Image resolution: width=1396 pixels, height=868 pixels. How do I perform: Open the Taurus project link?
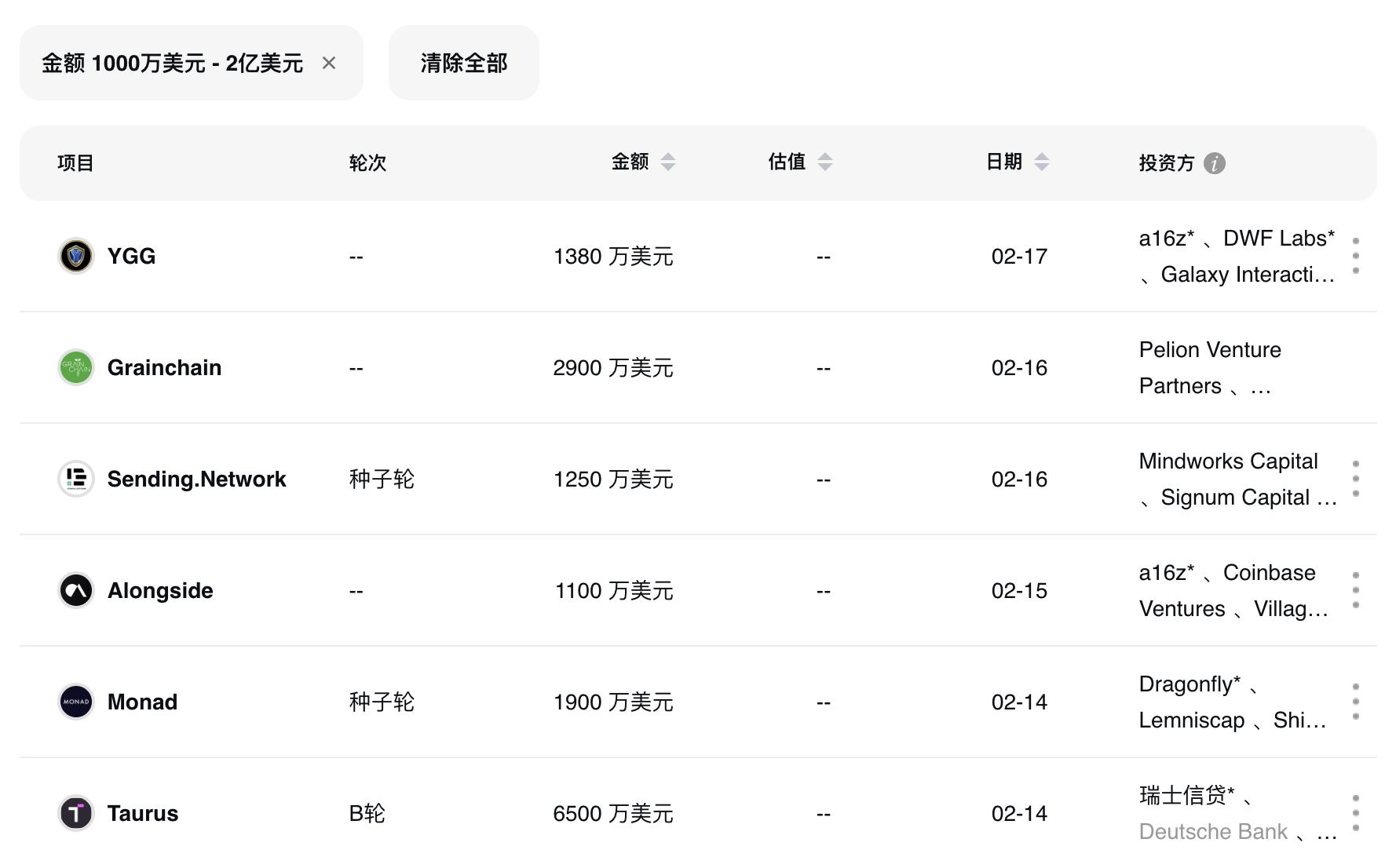143,813
